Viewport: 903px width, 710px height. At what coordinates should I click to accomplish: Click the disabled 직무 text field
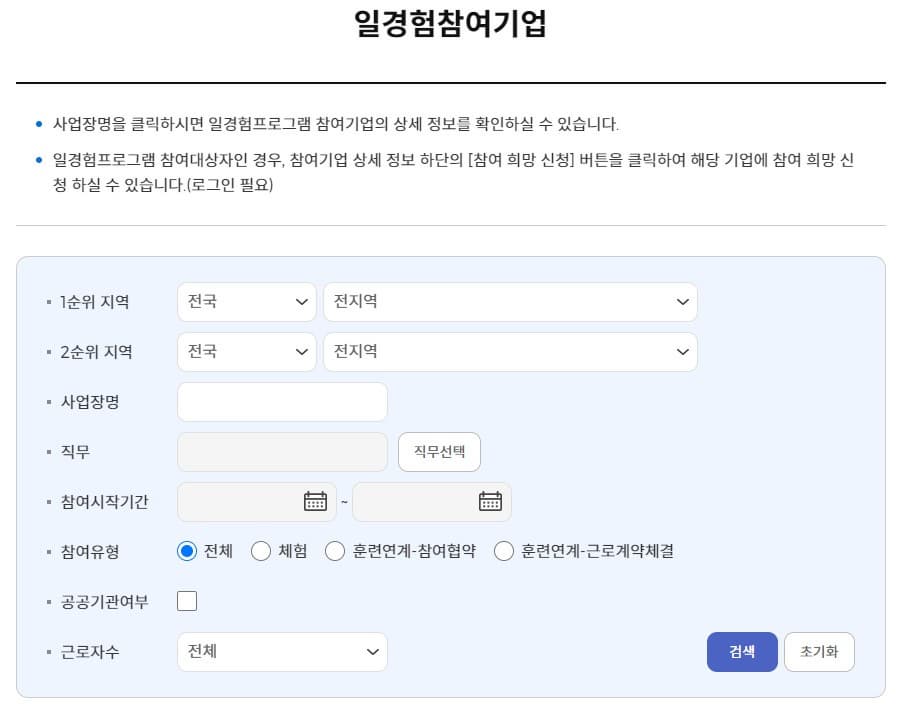[x=281, y=451]
